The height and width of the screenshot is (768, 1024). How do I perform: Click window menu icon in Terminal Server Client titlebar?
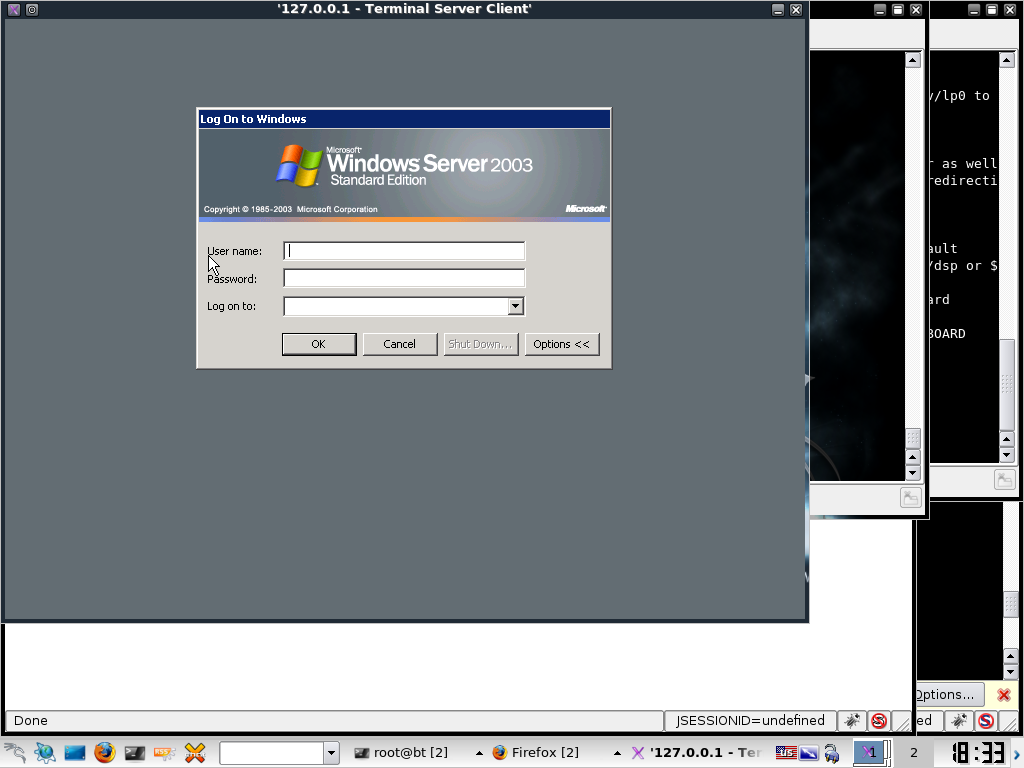coord(14,10)
